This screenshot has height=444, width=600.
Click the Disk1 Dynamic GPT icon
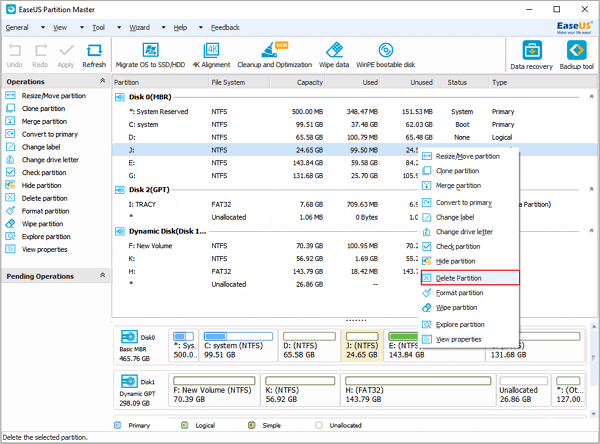tap(129, 381)
